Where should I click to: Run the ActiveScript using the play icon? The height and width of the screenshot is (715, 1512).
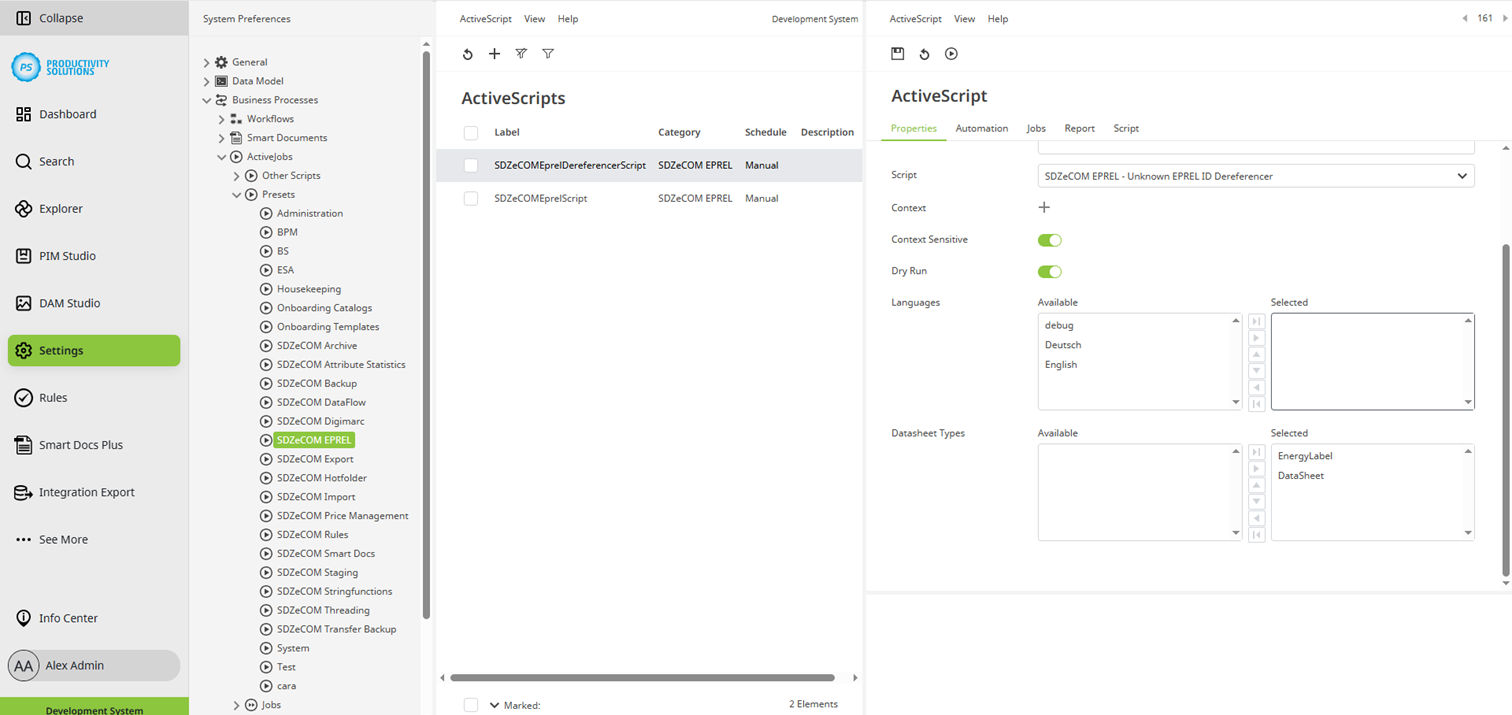[x=950, y=54]
